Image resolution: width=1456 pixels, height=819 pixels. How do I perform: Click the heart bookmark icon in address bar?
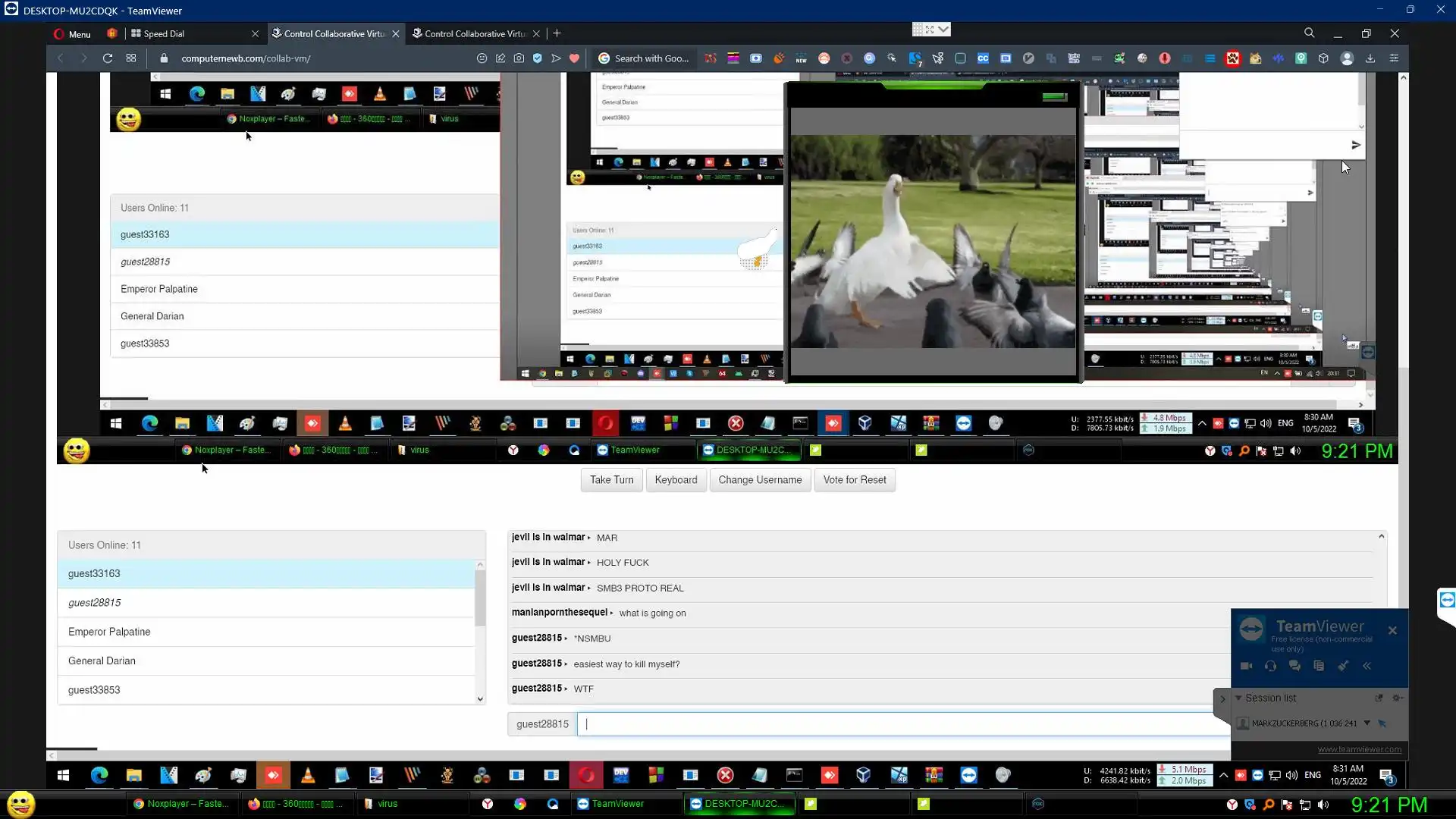tap(574, 58)
